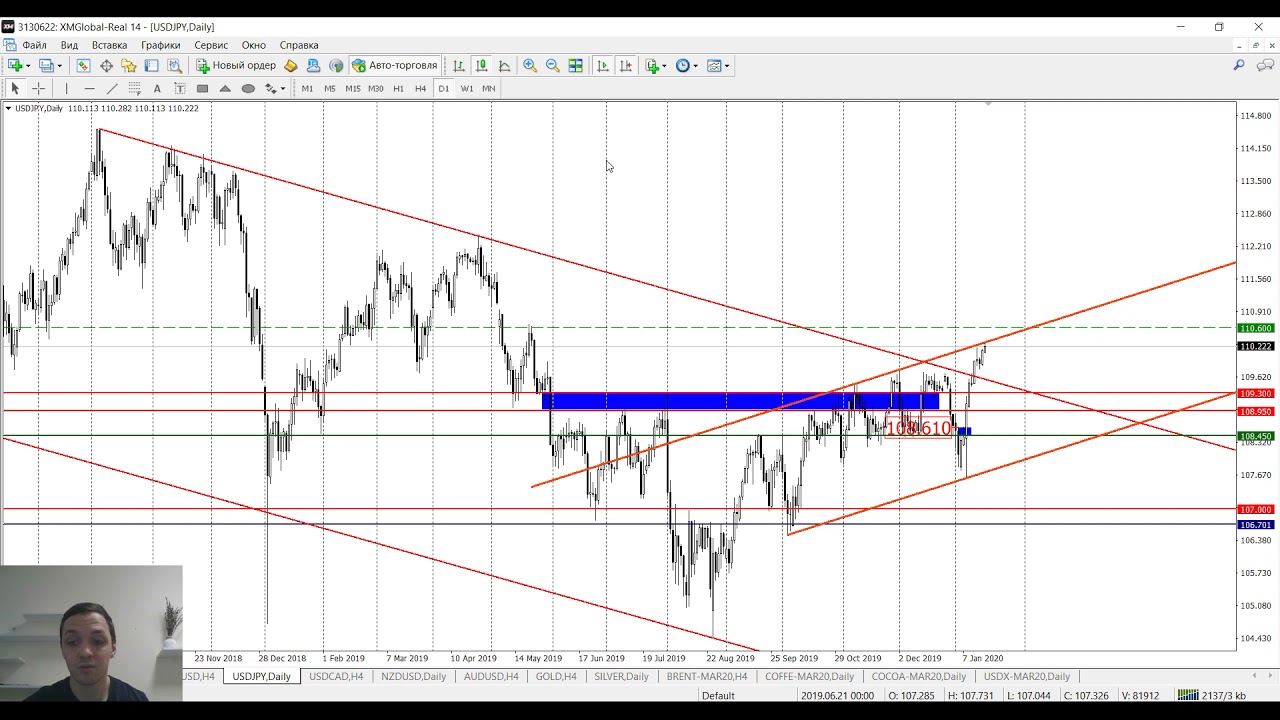Screen dimensions: 1280x720
Task: Switch chart to line chart type
Action: [504, 65]
